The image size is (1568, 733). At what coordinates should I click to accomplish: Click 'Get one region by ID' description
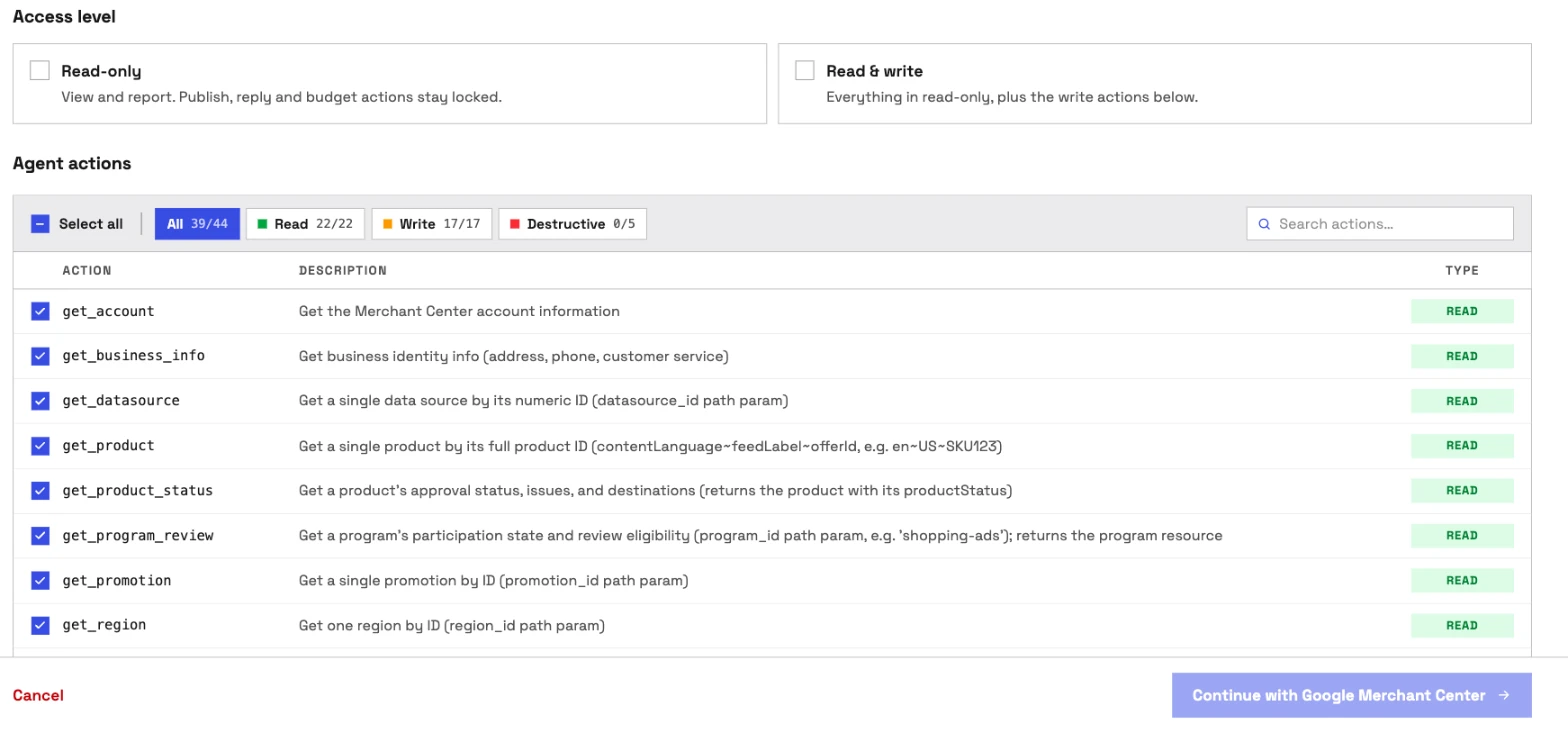452,625
